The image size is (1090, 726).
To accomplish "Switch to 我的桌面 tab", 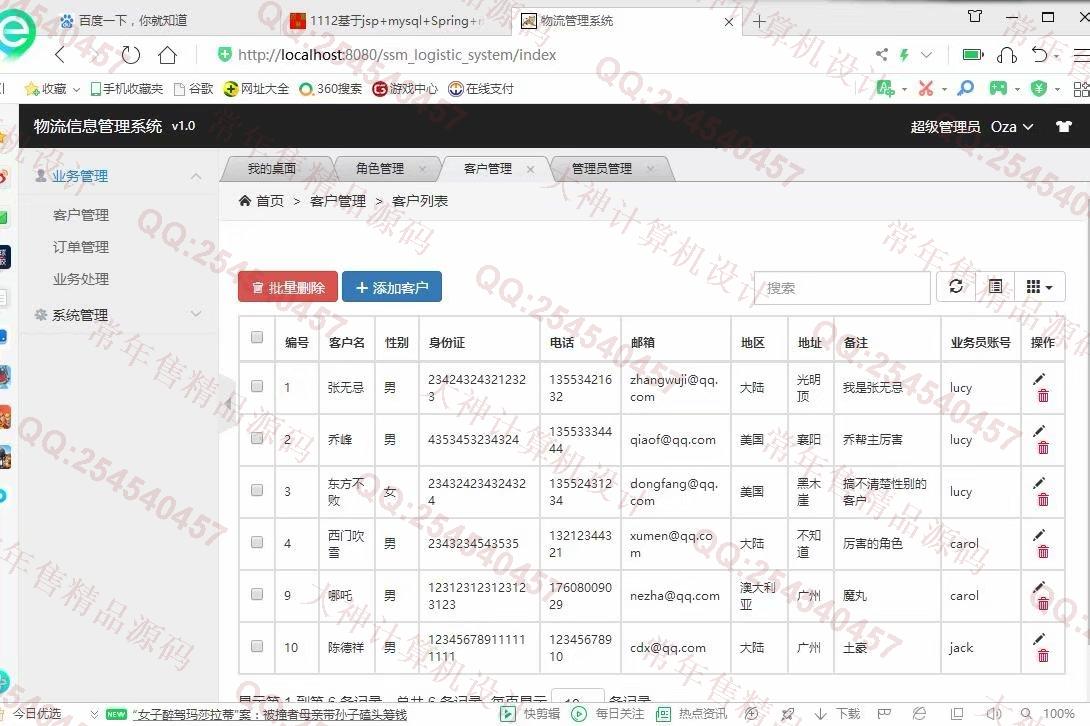I will (272, 168).
